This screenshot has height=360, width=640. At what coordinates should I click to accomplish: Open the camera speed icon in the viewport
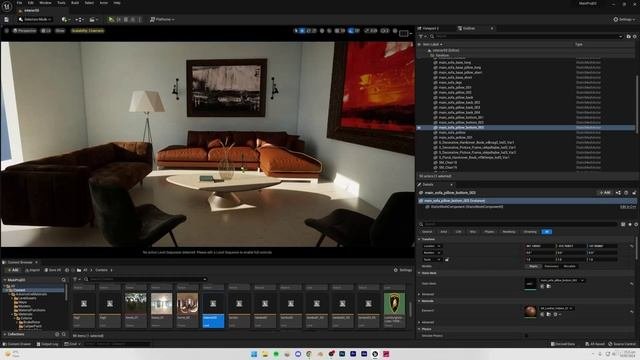[385, 31]
